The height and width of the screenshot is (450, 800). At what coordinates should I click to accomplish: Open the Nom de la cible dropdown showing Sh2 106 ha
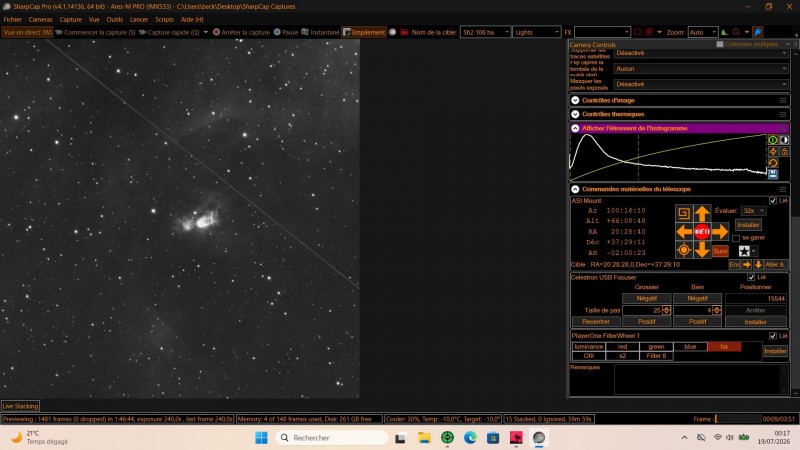[x=485, y=32]
